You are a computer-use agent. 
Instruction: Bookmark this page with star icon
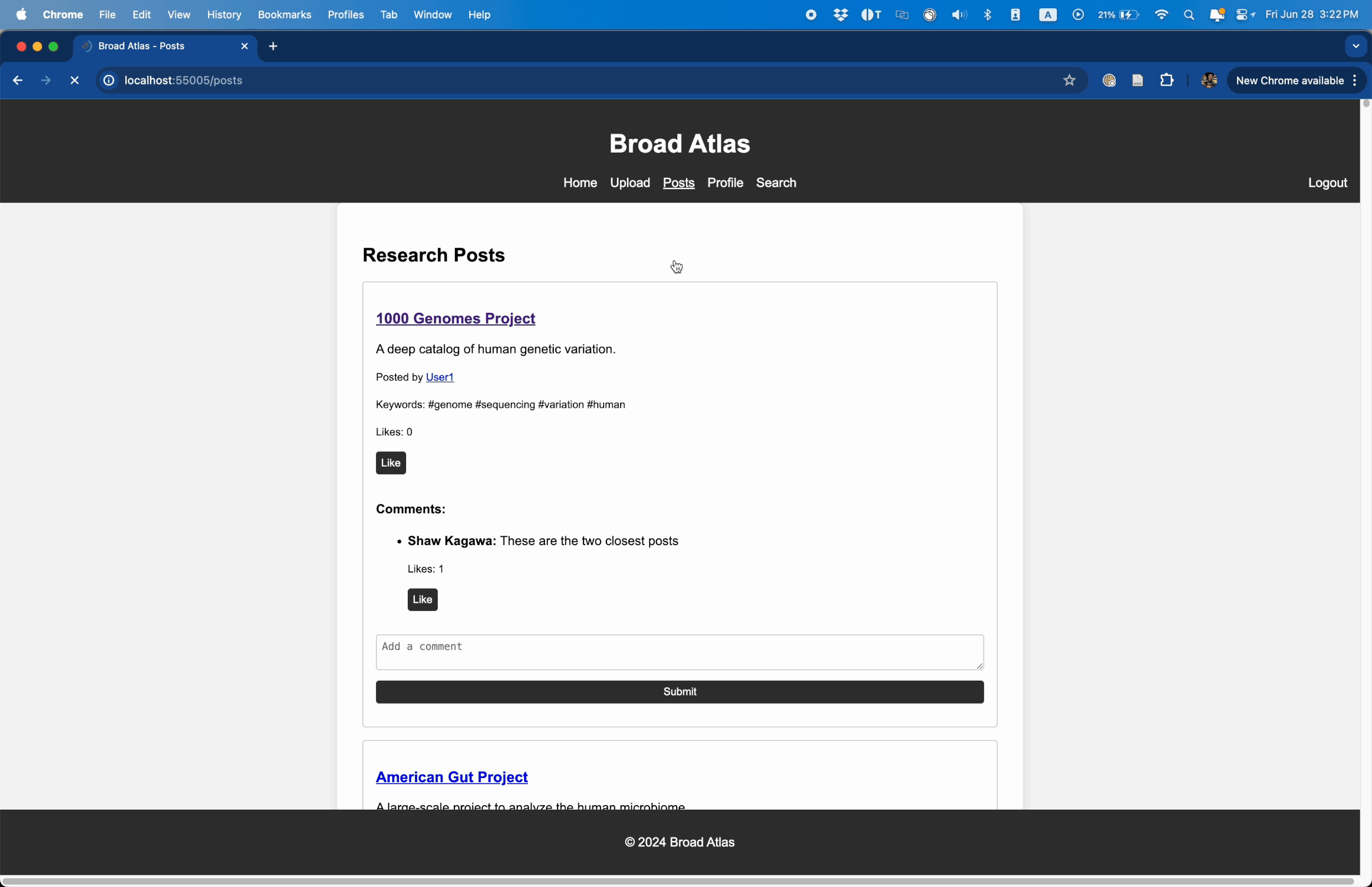point(1069,81)
